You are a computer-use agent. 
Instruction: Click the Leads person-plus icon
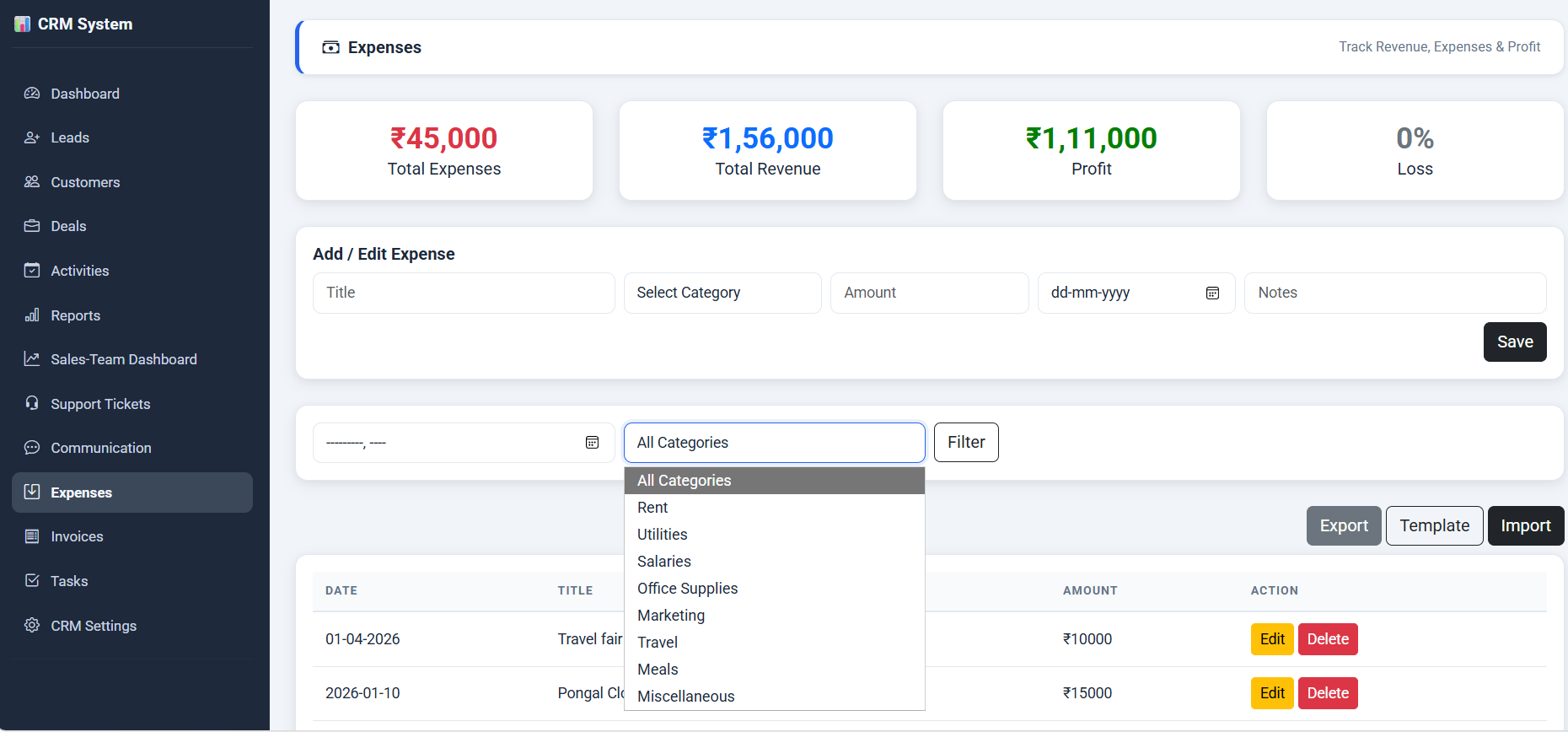(32, 137)
